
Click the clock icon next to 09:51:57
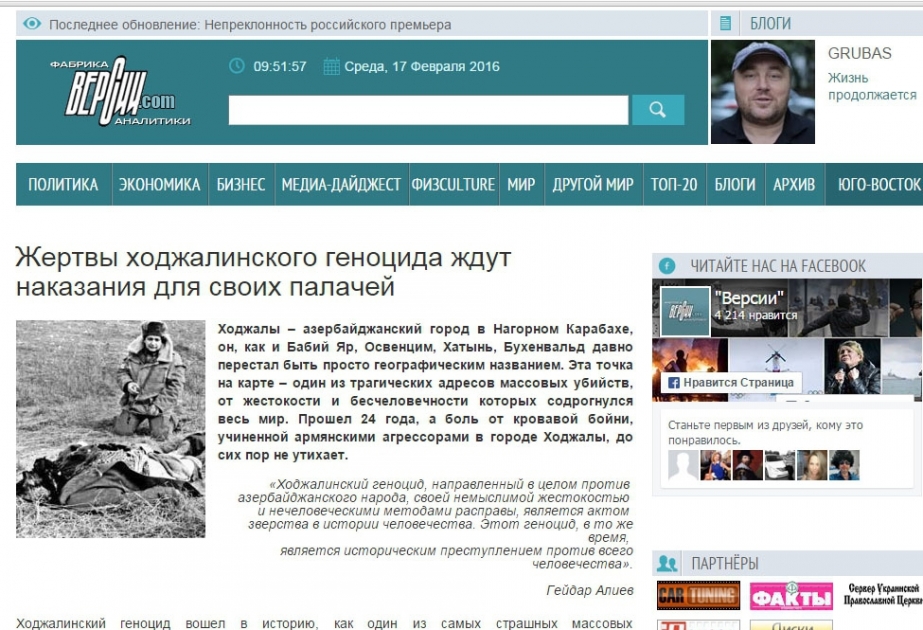tap(237, 66)
